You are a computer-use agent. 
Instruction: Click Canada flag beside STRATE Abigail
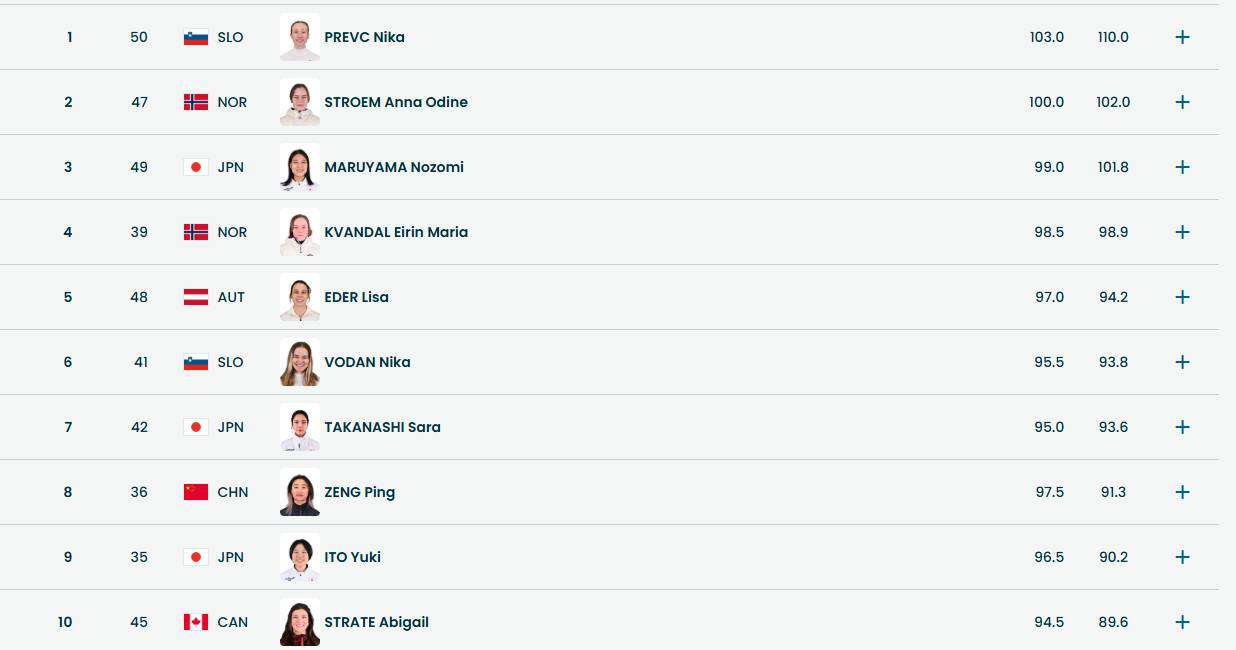coord(195,622)
